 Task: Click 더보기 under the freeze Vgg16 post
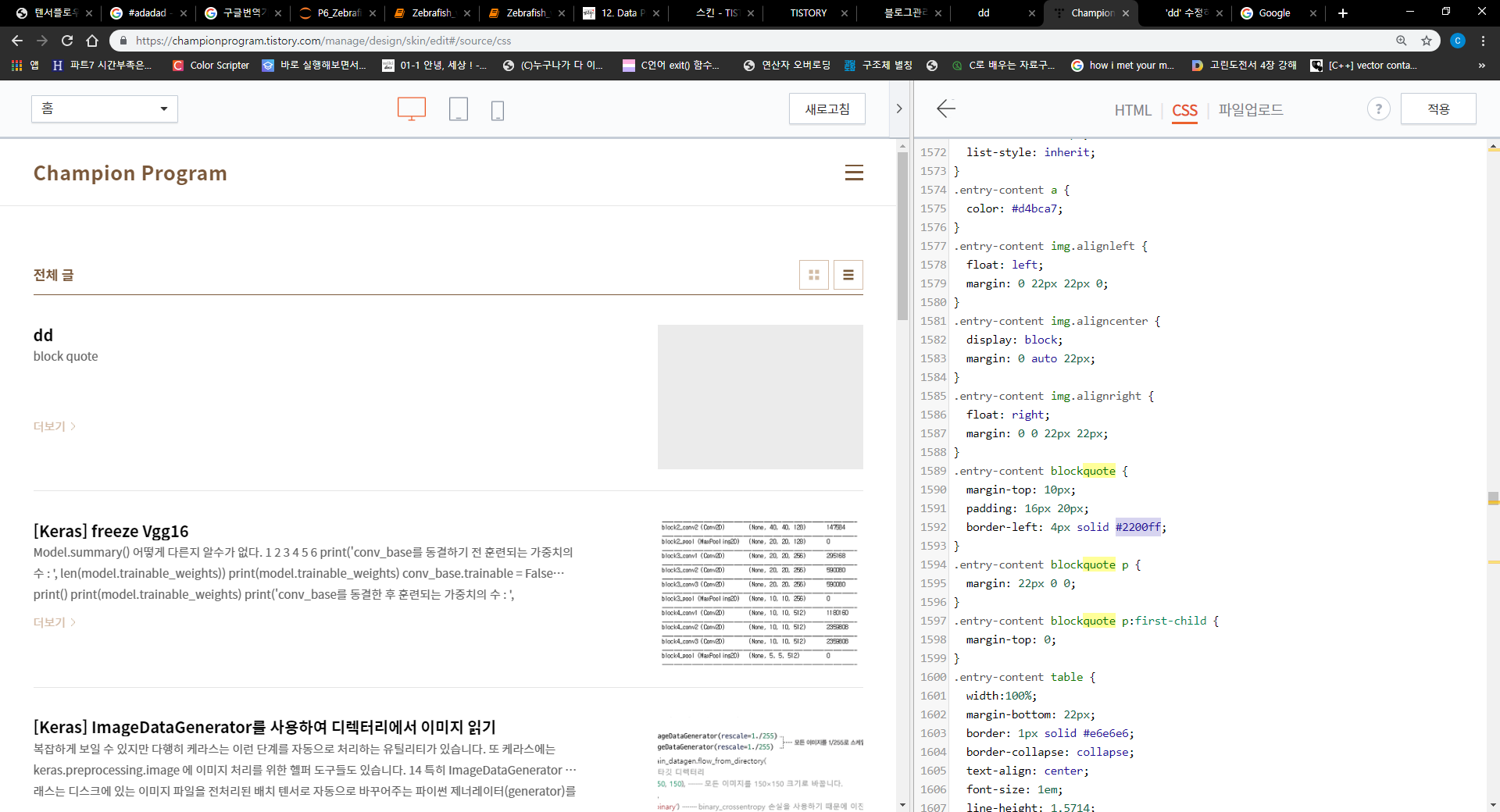tap(54, 622)
